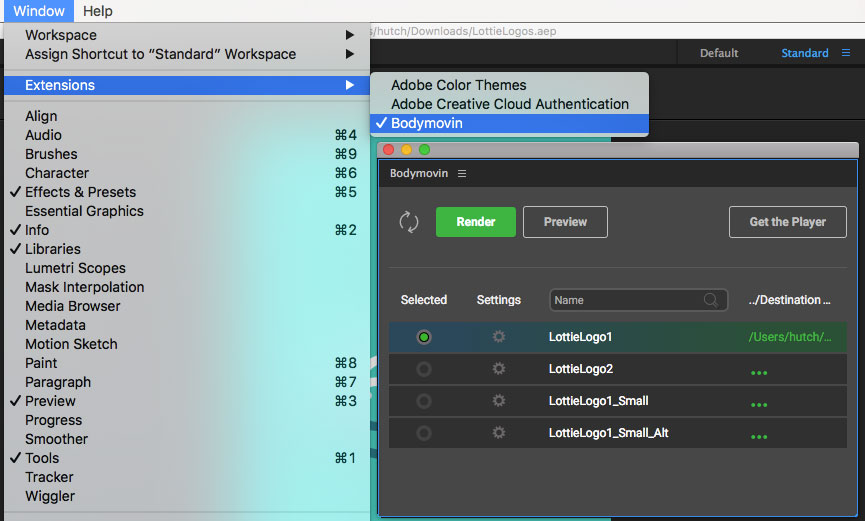Deselect the LottieLogo1 radio button
The image size is (865, 521).
(x=424, y=337)
